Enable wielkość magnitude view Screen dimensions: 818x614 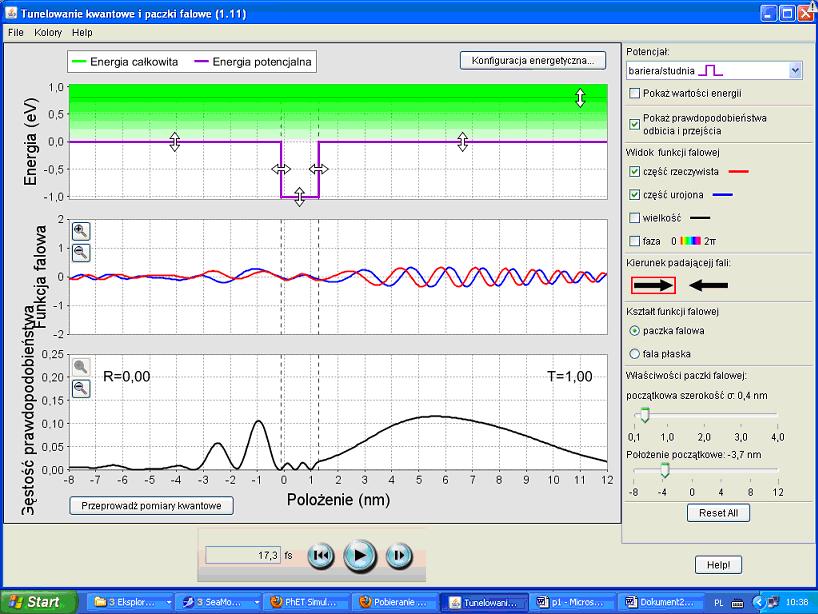[634, 218]
